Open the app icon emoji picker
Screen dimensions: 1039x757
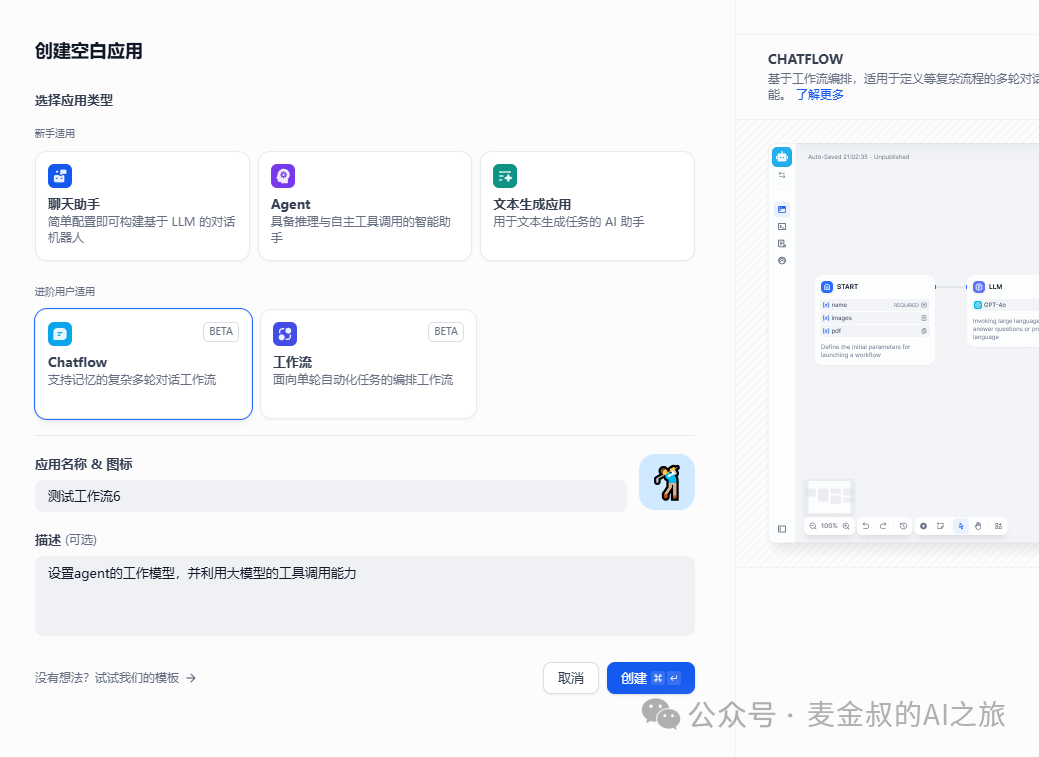[667, 482]
